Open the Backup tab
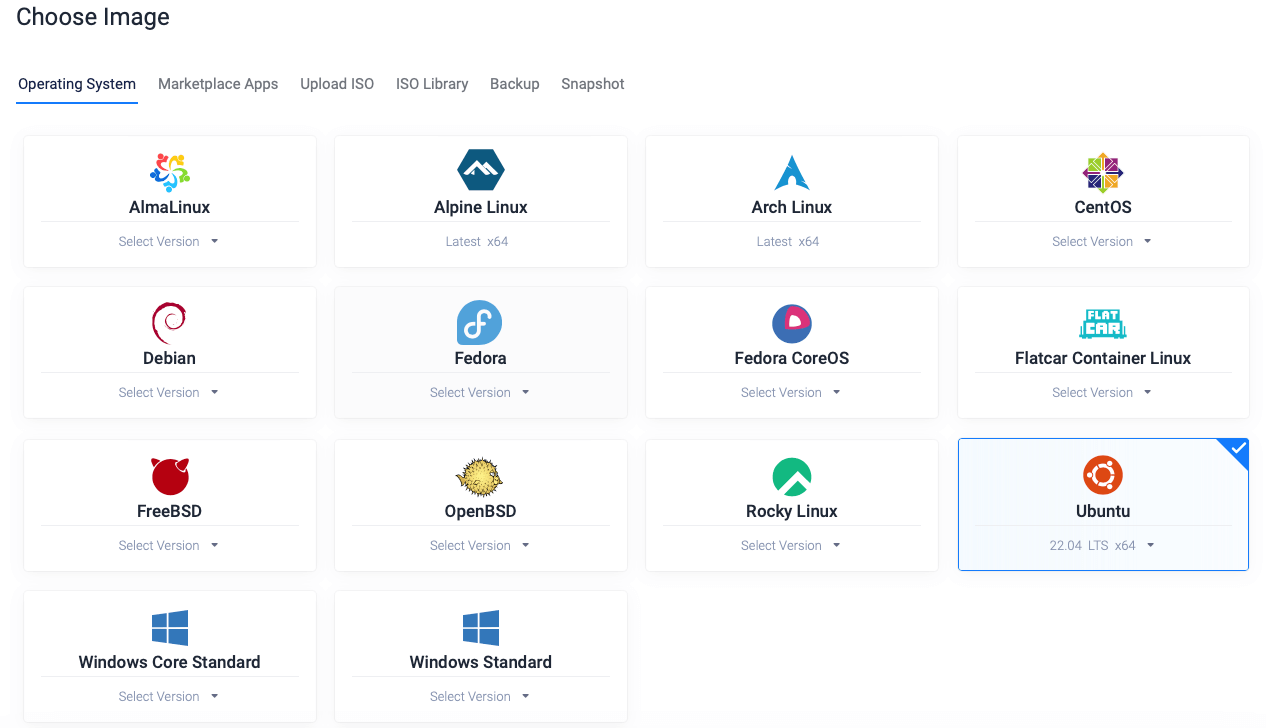The height and width of the screenshot is (728, 1266). pyautogui.click(x=515, y=84)
